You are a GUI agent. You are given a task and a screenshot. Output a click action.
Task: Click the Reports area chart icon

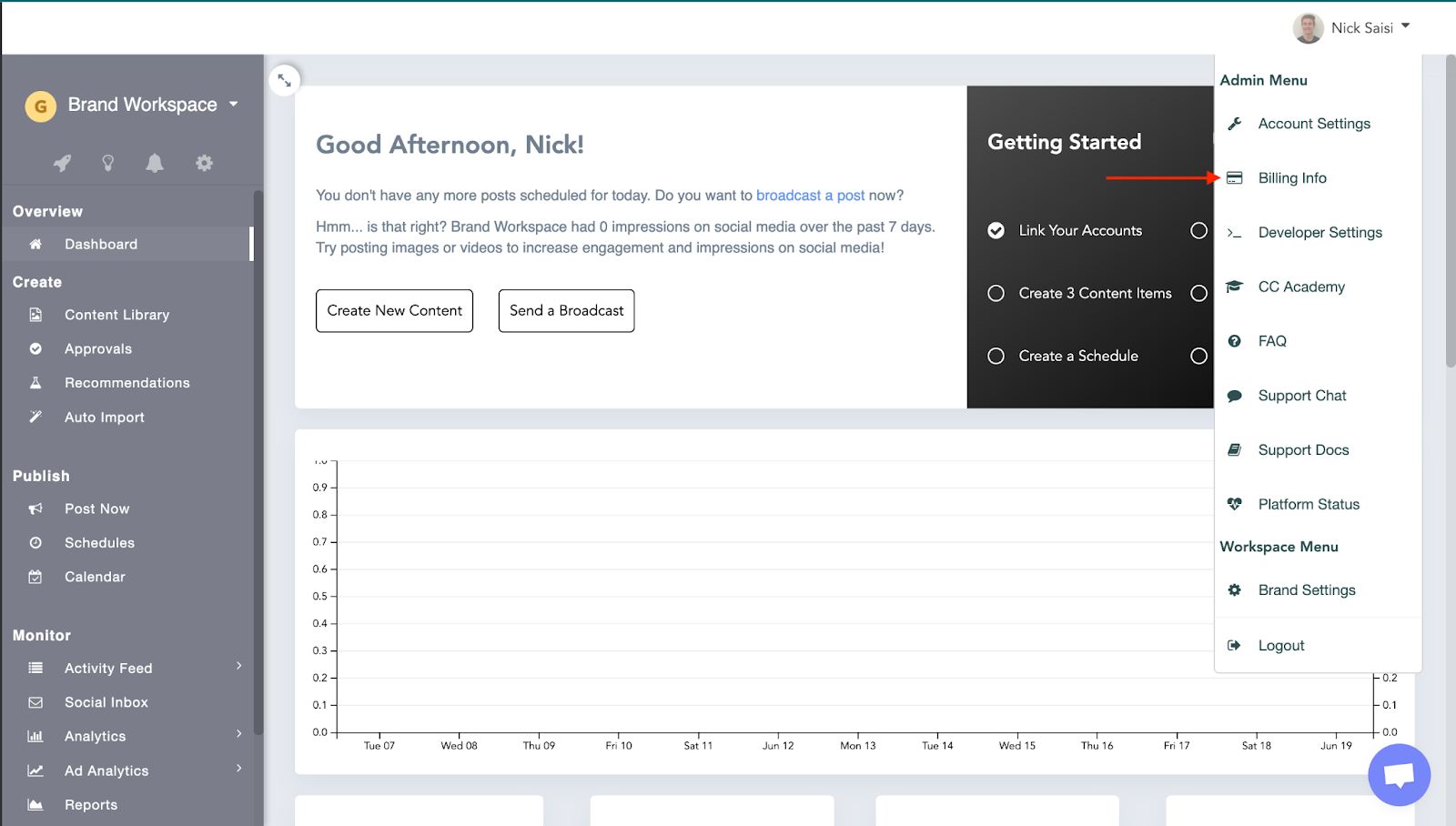click(35, 804)
